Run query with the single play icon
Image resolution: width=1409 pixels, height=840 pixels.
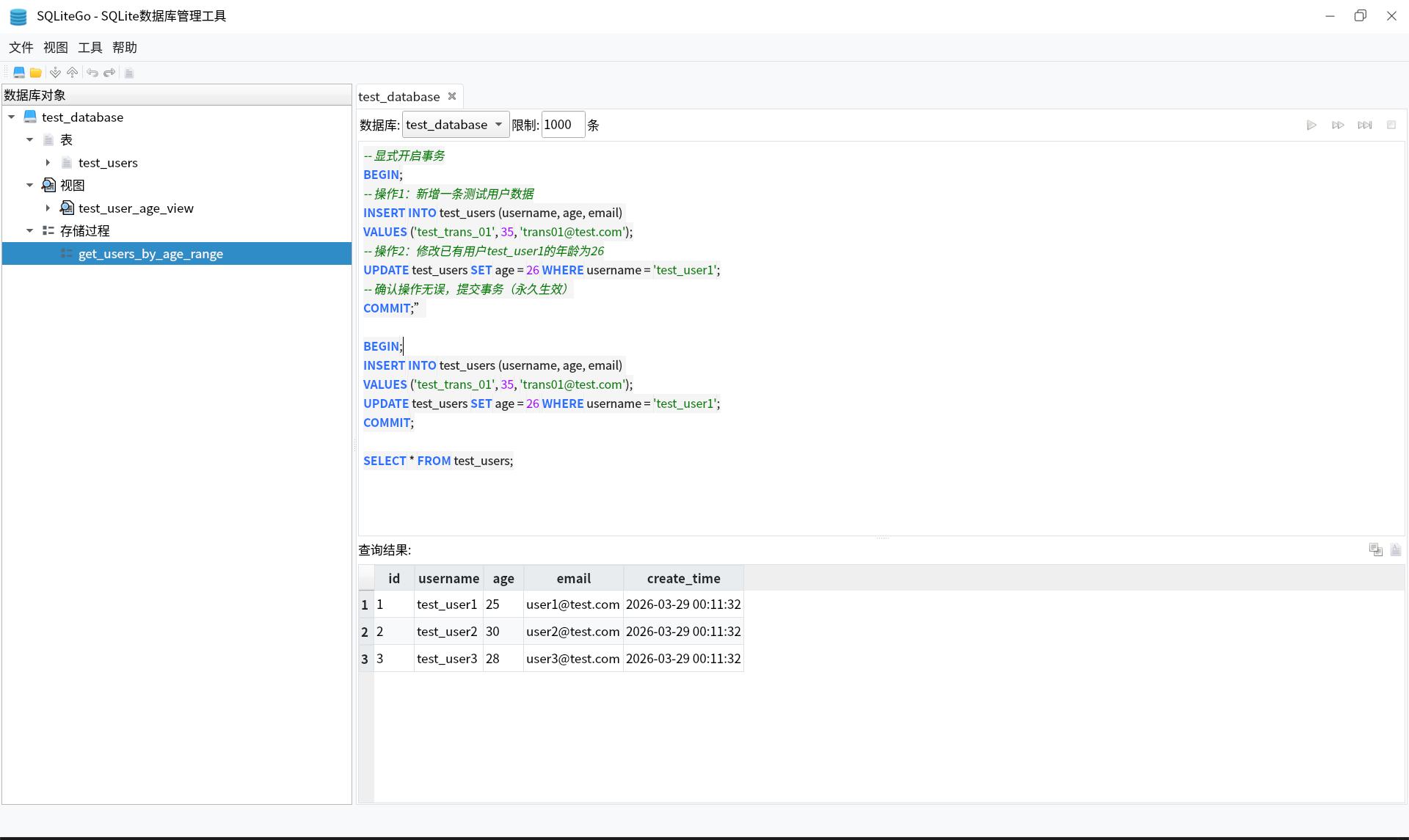click(x=1311, y=125)
